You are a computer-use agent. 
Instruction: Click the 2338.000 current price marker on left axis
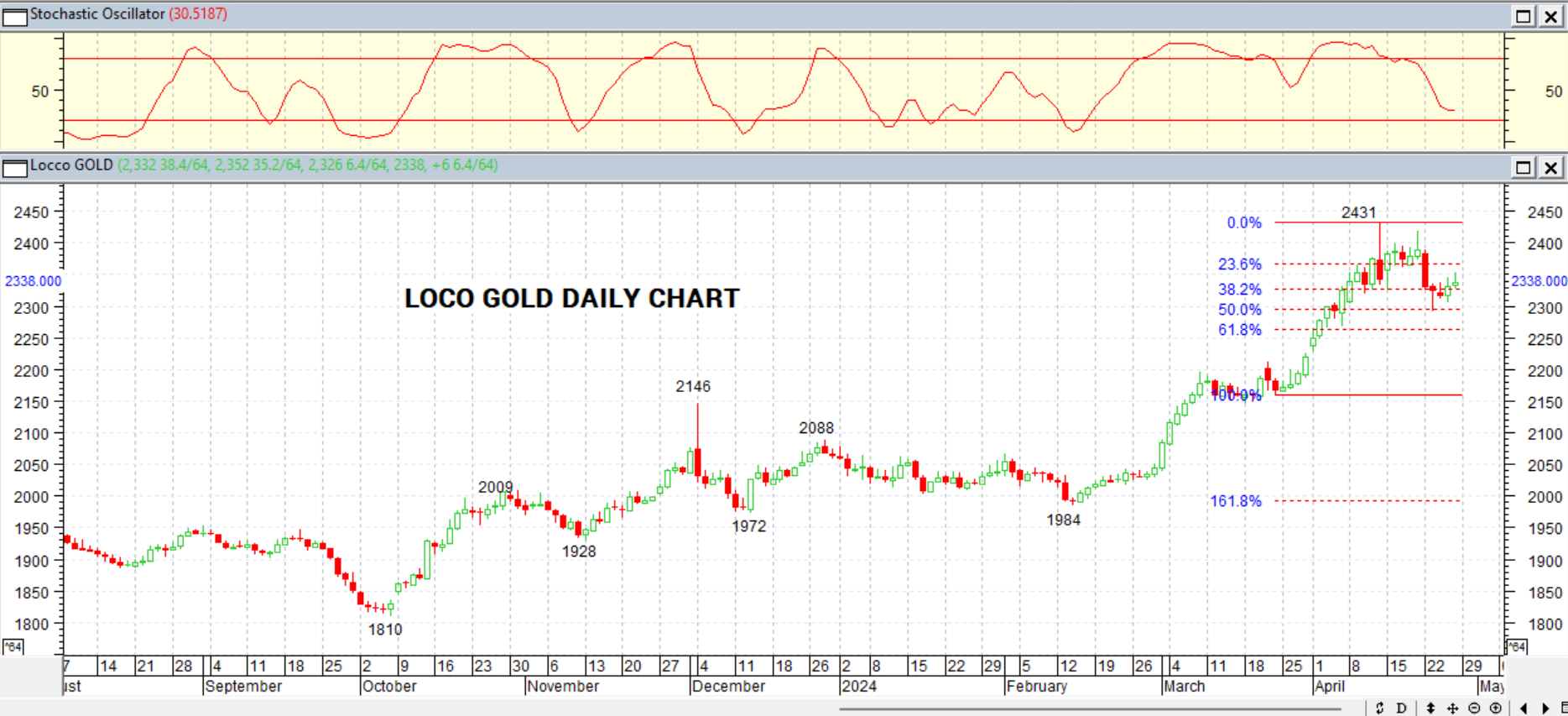coord(34,281)
